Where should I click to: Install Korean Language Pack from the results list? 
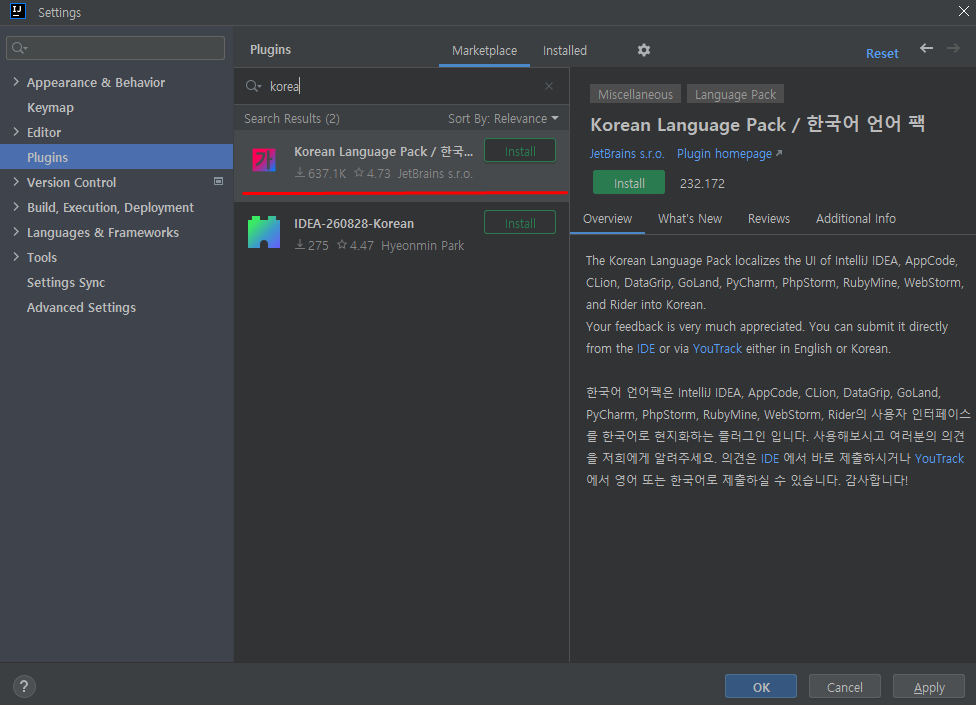click(x=520, y=151)
